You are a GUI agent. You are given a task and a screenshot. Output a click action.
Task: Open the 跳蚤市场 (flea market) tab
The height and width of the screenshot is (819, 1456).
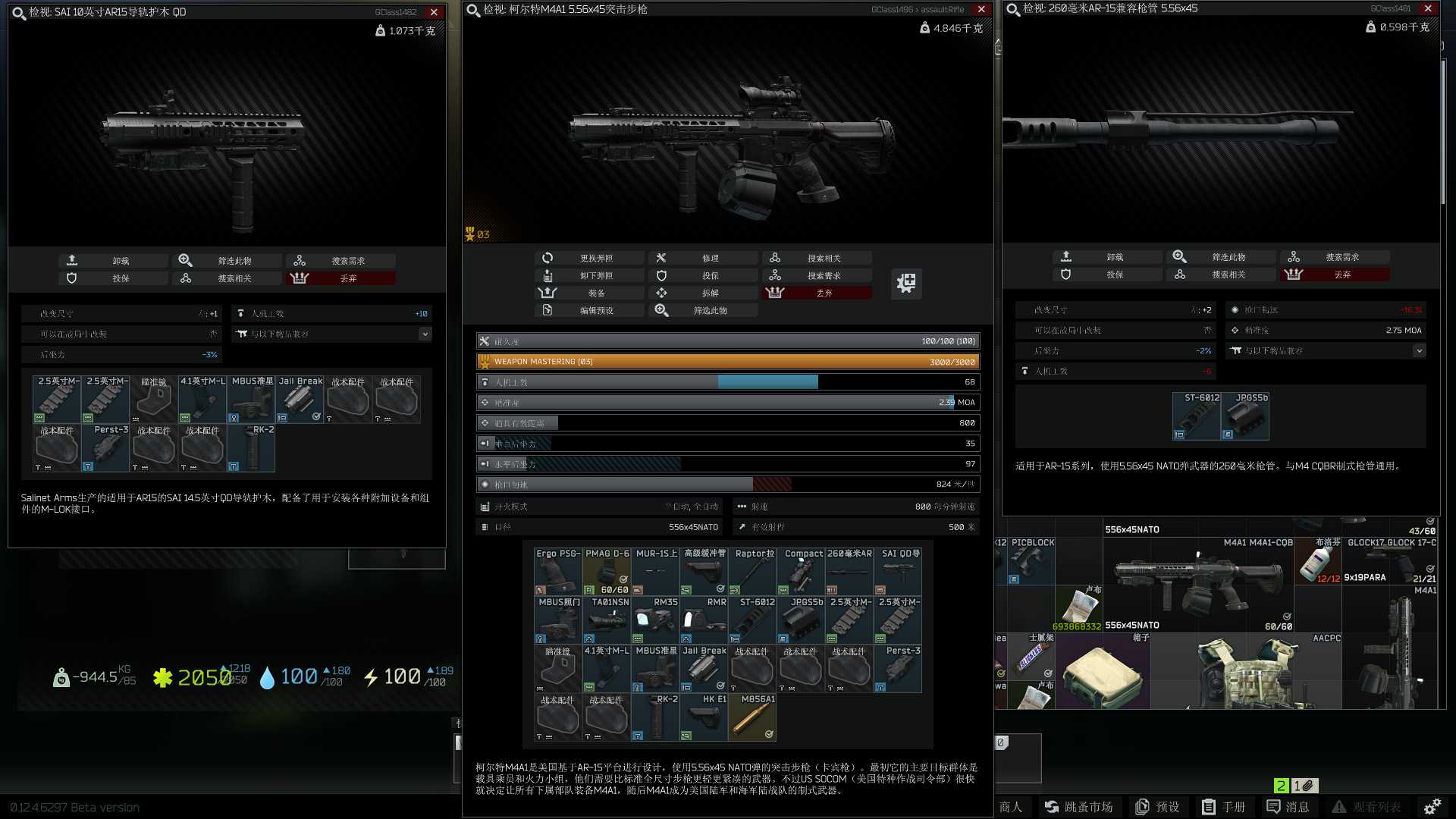1079,807
